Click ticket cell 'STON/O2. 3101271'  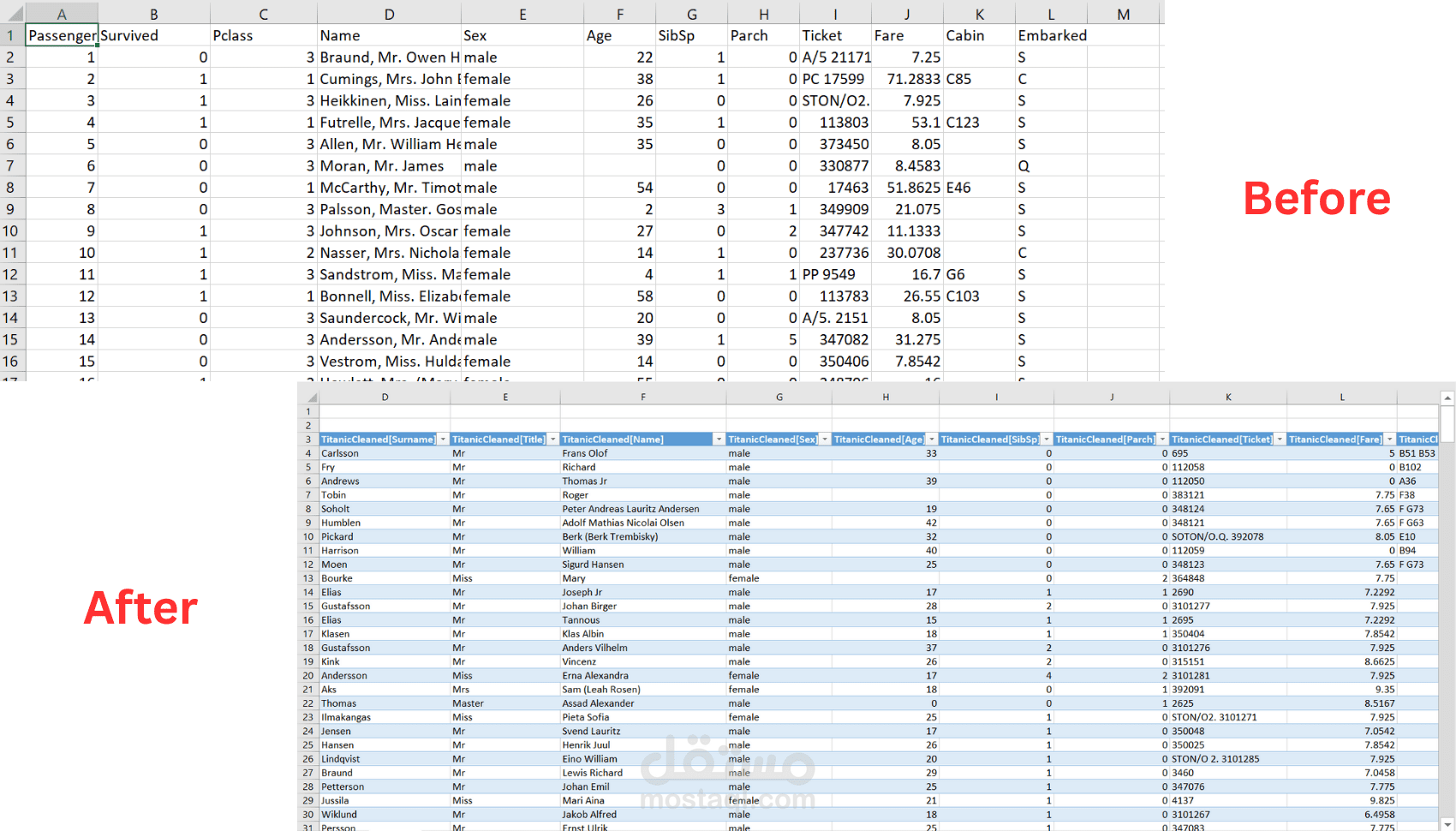tap(1228, 717)
